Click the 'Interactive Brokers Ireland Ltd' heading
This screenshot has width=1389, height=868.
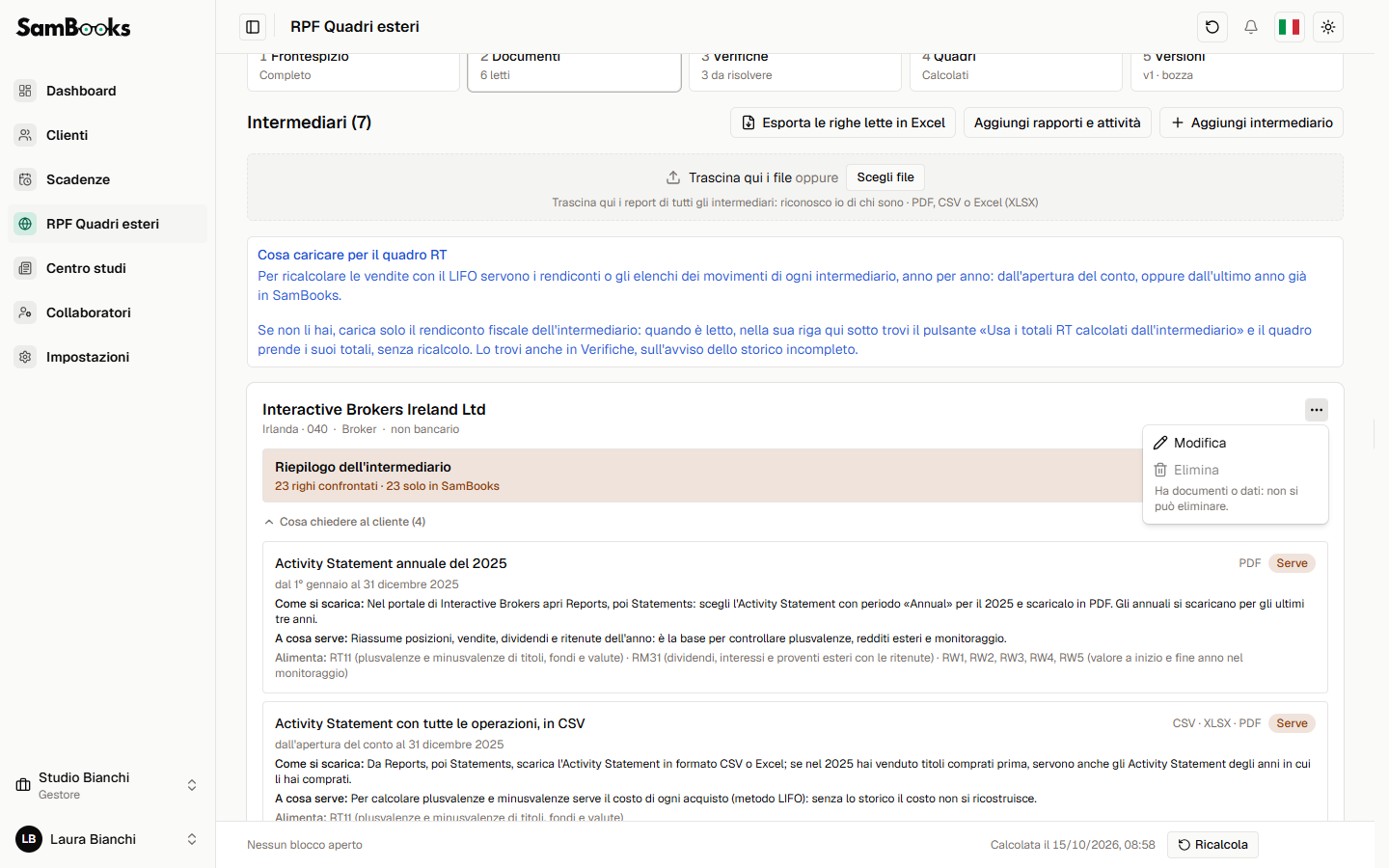374,410
